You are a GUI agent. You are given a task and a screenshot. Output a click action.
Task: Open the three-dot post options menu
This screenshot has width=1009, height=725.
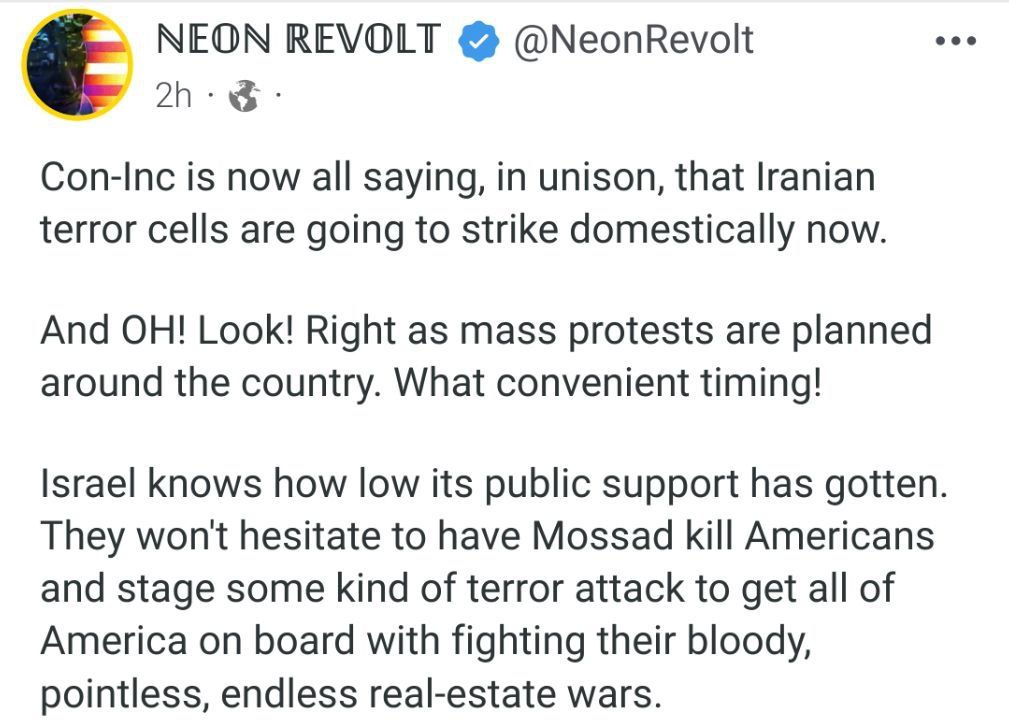click(x=956, y=41)
